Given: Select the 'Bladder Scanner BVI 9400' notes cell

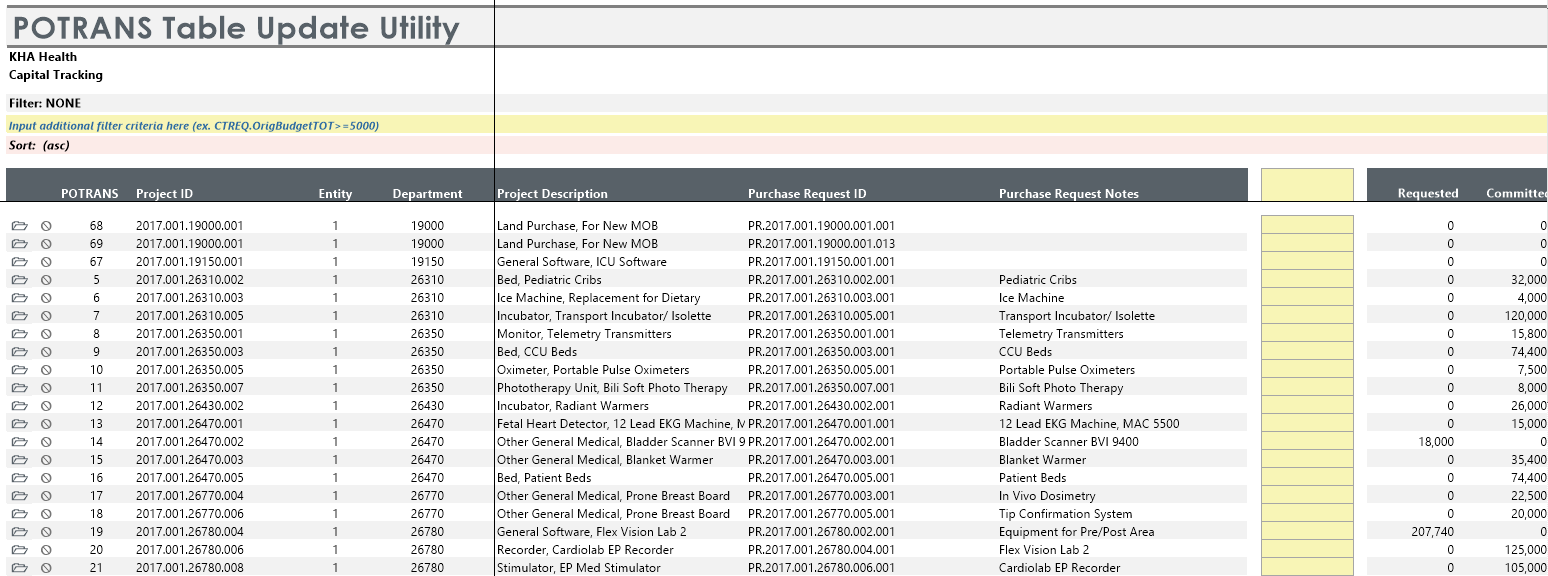Looking at the screenshot, I should coord(1068,442).
